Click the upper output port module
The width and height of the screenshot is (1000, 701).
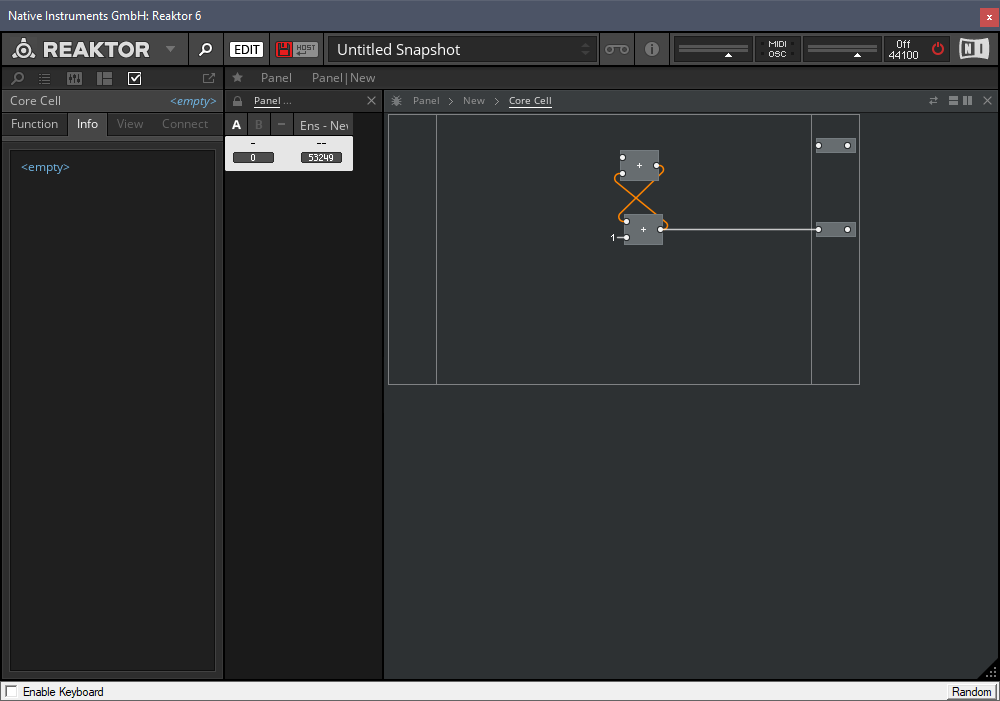pyautogui.click(x=835, y=145)
